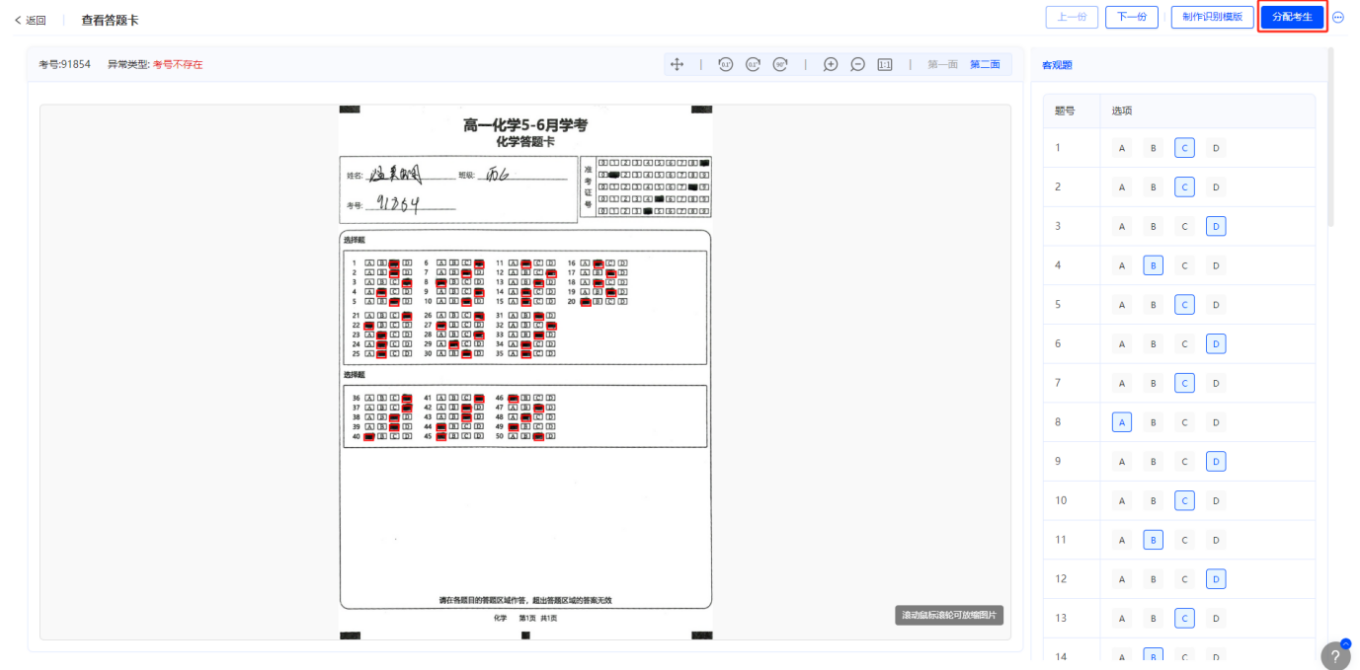The width and height of the screenshot is (1360, 670).
Task: Click the right panel vertical scrollbar
Action: pos(1330,138)
